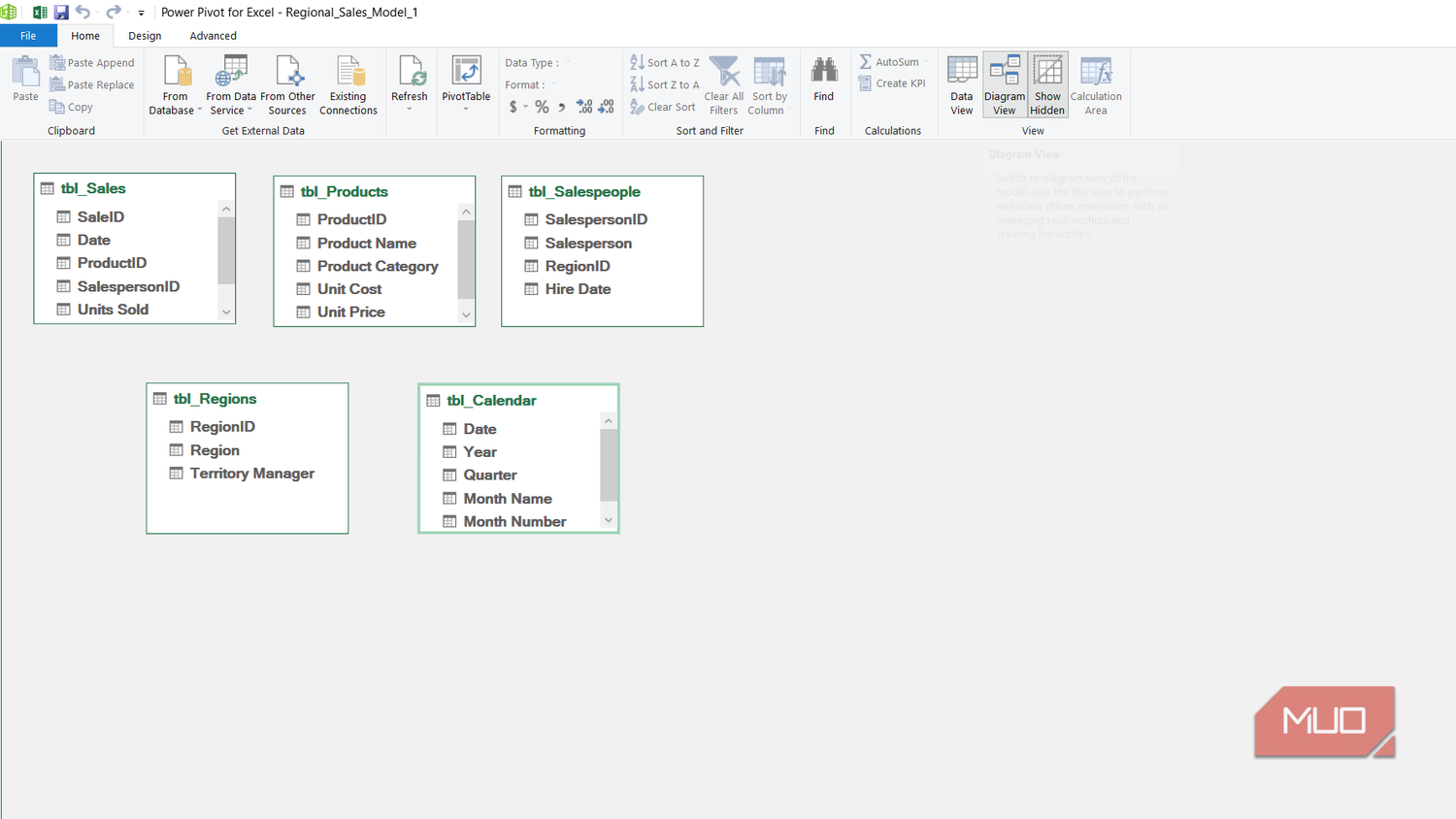Open From Database import menu
This screenshot has height=819, width=1456.
click(175, 85)
